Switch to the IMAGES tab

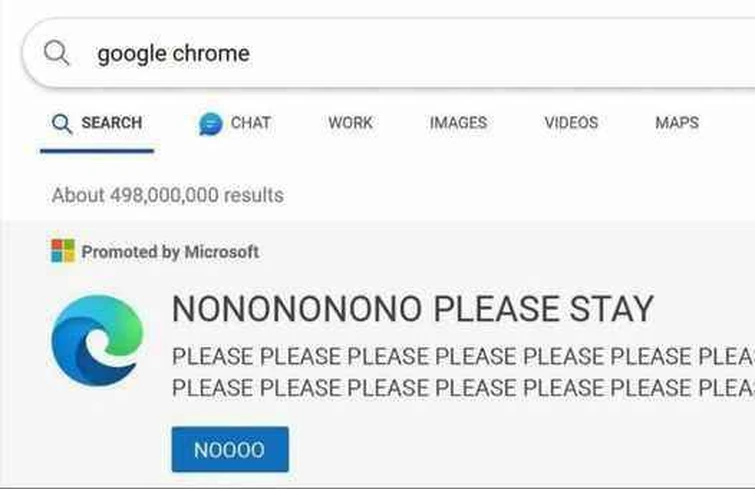(x=458, y=123)
